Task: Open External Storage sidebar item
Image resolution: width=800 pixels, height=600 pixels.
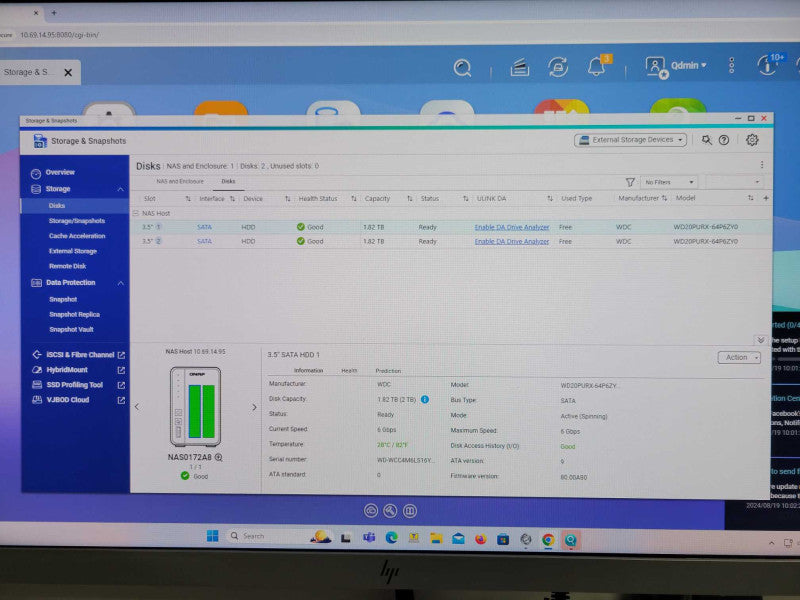Action: pyautogui.click(x=72, y=251)
